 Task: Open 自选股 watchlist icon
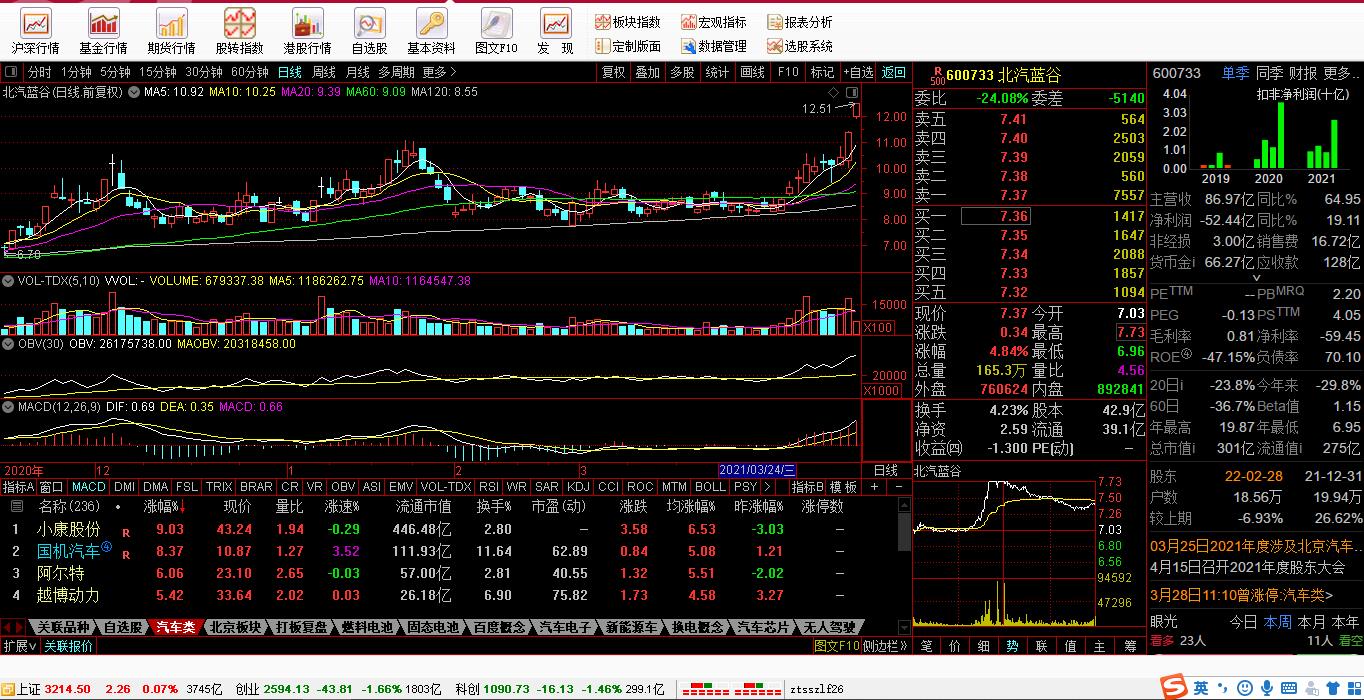[x=370, y=31]
